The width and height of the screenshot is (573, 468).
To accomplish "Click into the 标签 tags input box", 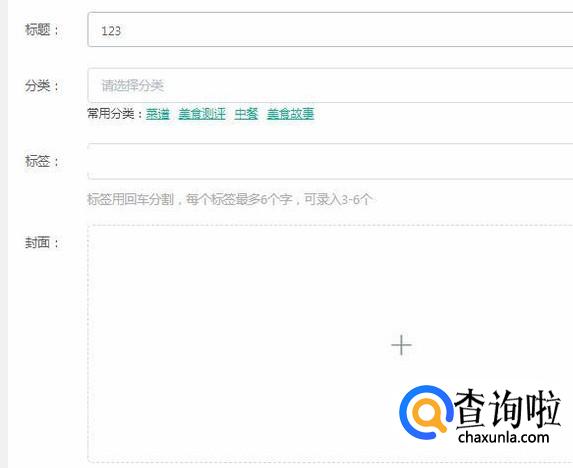I will pyautogui.click(x=330, y=161).
